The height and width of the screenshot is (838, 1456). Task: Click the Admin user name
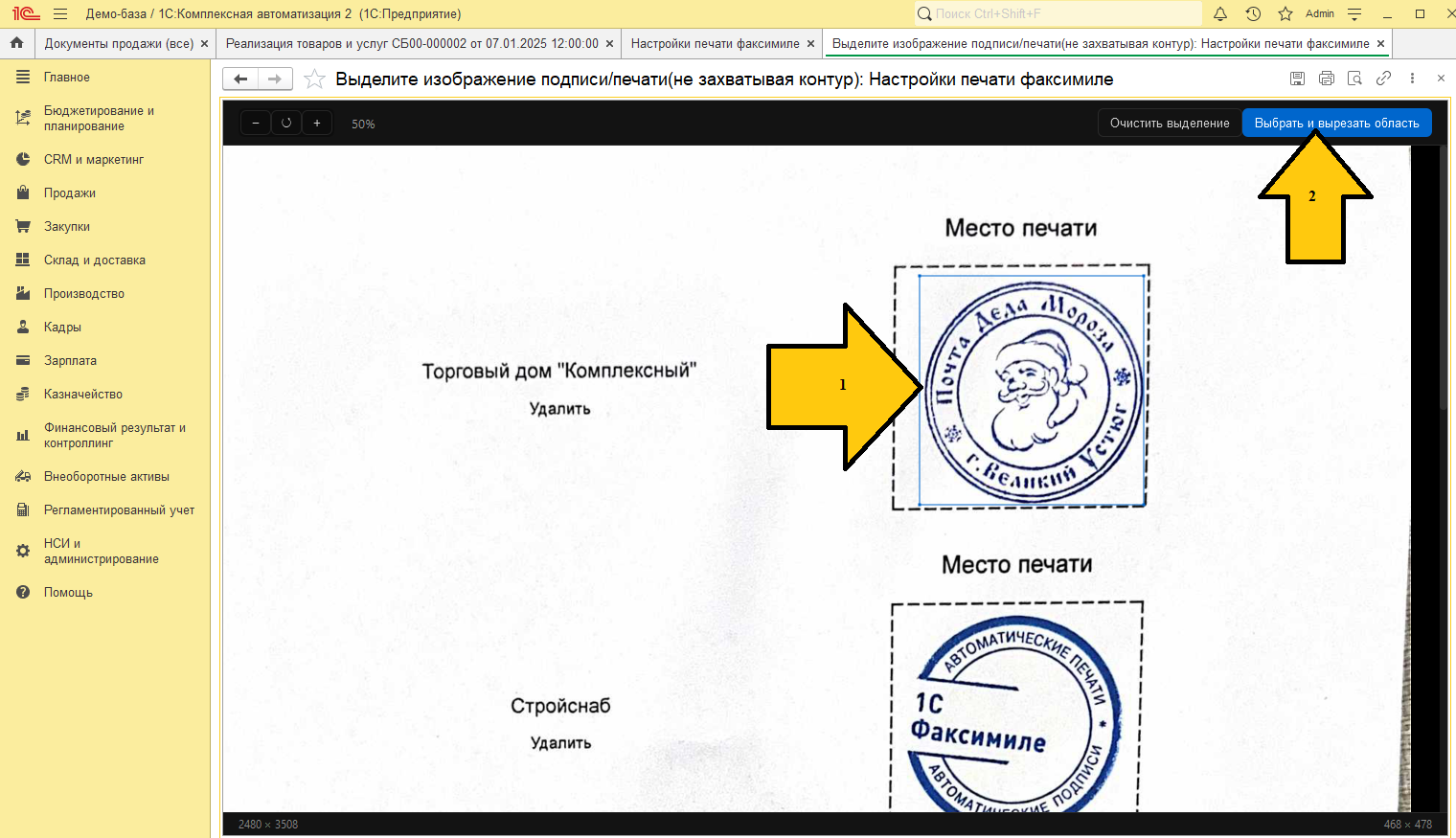pos(1320,14)
